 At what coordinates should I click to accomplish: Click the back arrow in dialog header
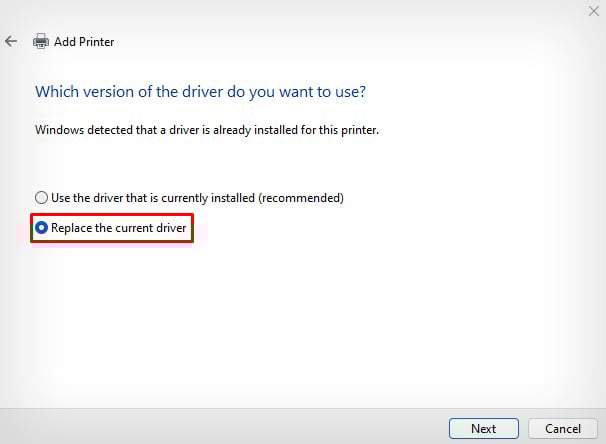click(x=11, y=41)
